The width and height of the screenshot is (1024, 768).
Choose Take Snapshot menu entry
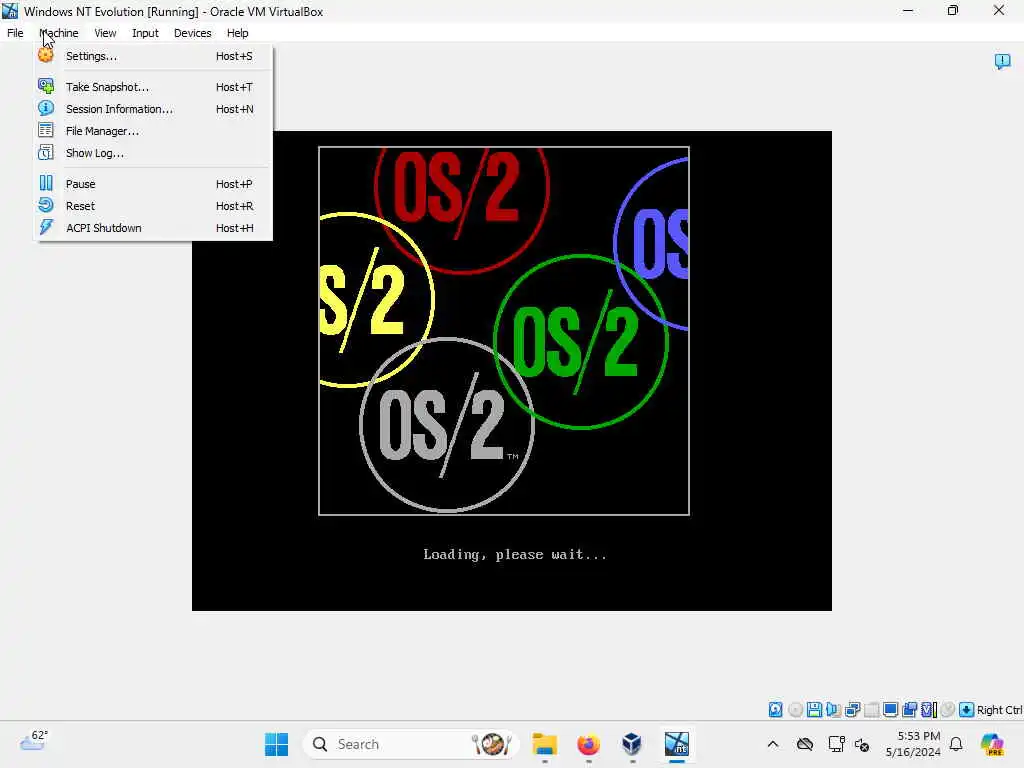(x=153, y=87)
